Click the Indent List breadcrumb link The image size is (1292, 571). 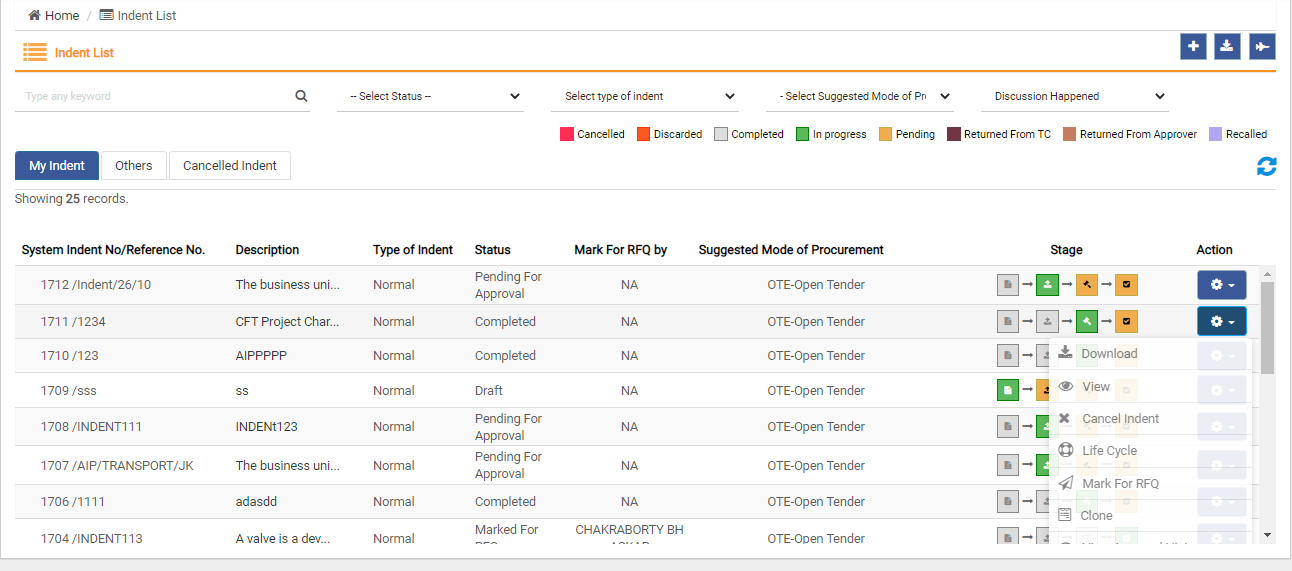pyautogui.click(x=146, y=16)
